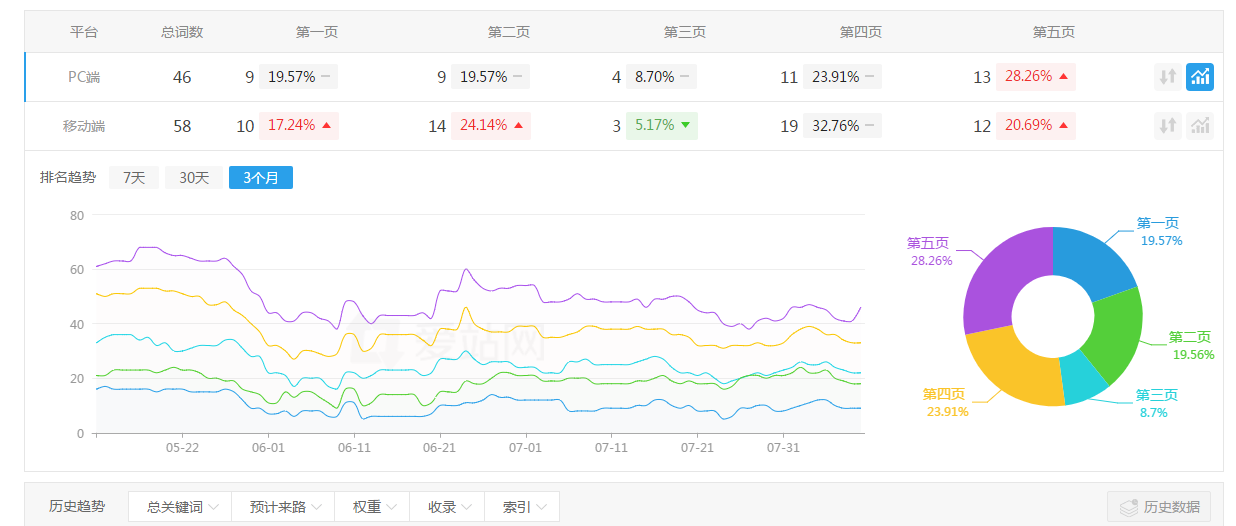Click the green 第二页 pie slice

(1118, 335)
